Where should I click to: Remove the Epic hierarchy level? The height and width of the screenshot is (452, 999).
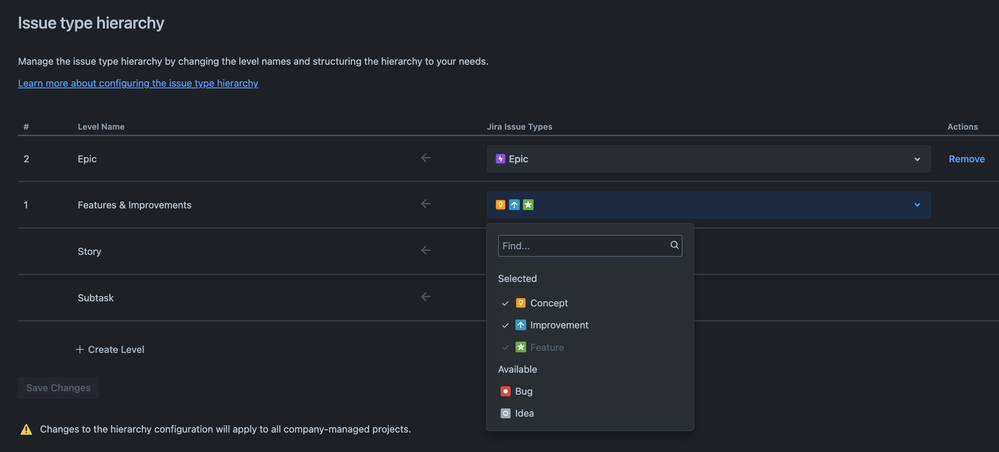tap(966, 159)
